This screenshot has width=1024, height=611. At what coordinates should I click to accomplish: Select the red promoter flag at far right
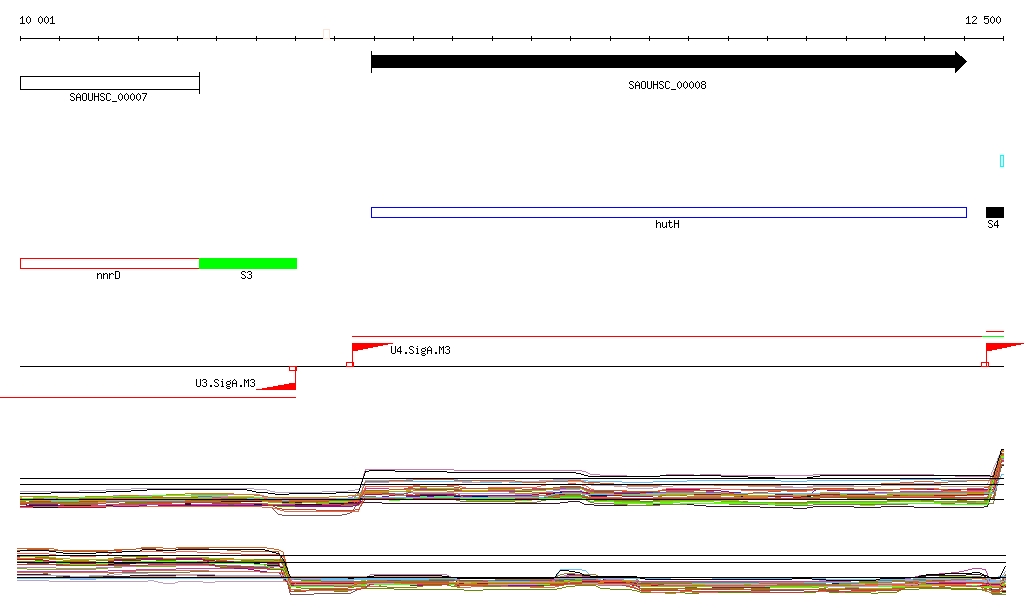1002,348
